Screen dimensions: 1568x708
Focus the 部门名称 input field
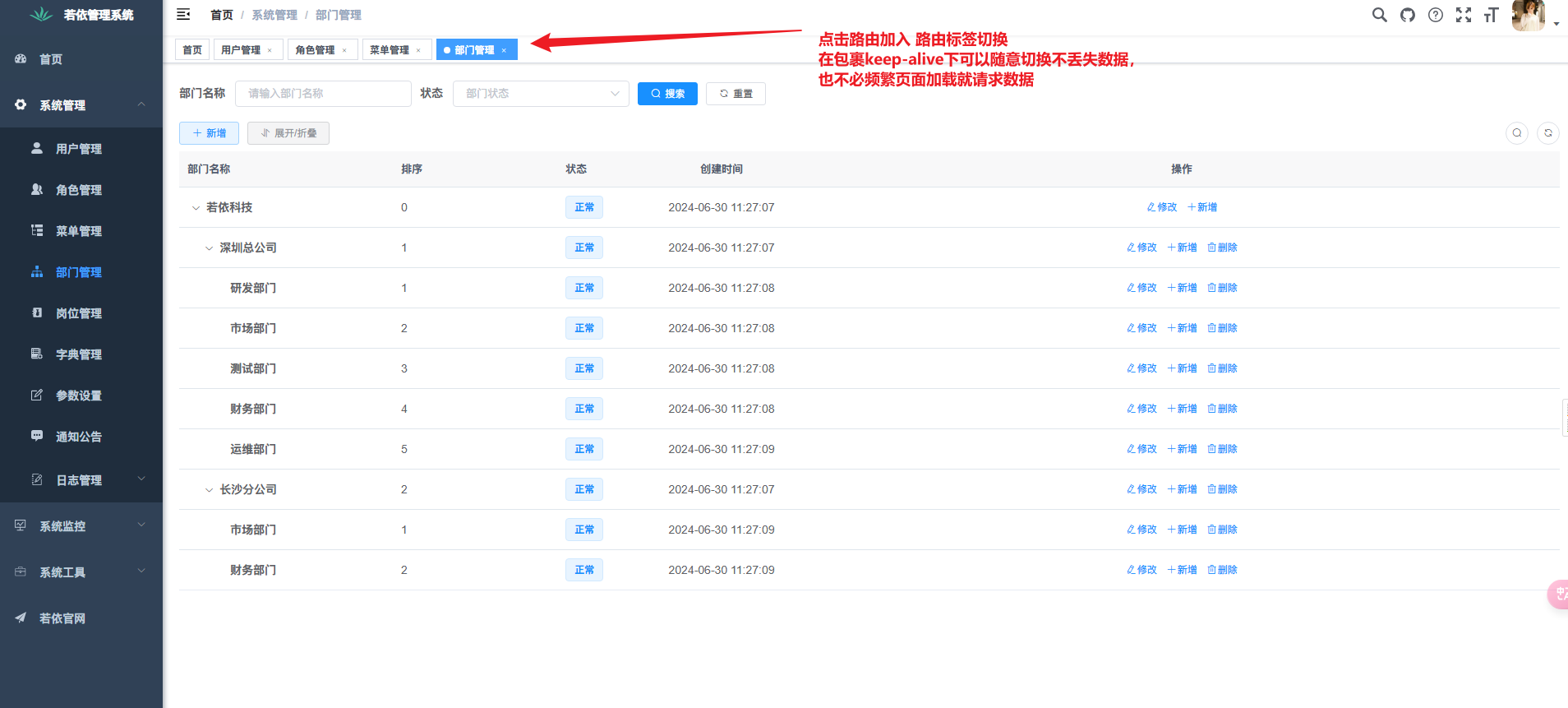(x=323, y=94)
